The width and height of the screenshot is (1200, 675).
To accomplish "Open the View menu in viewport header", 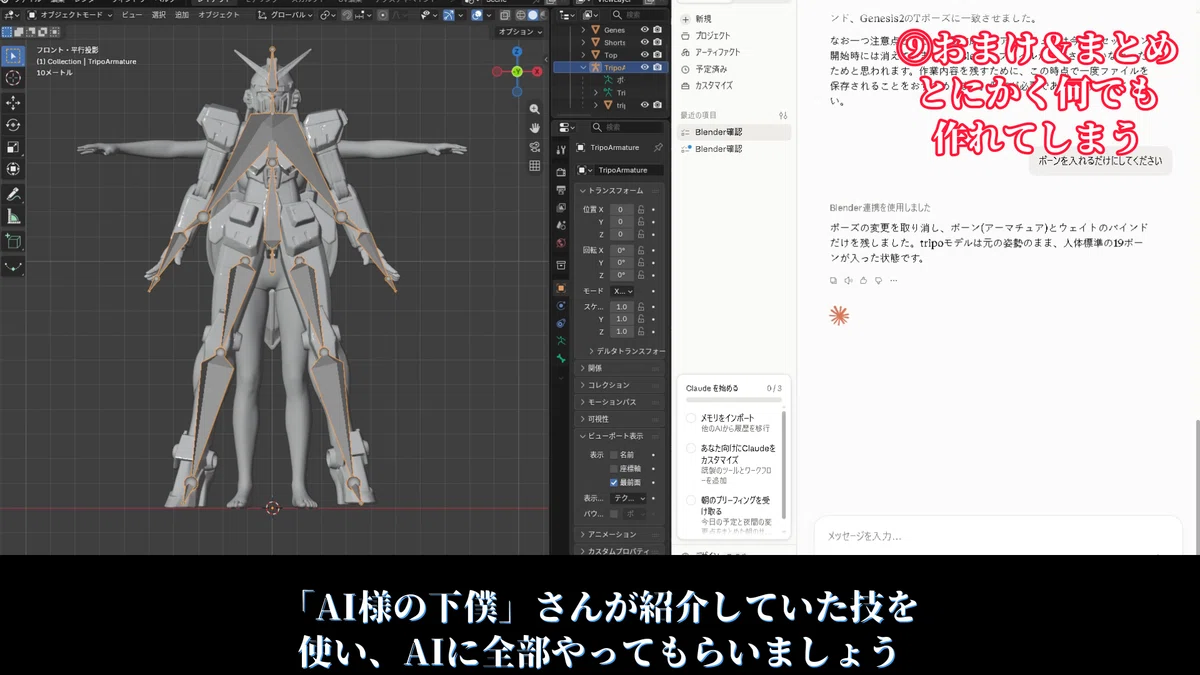I will (131, 15).
